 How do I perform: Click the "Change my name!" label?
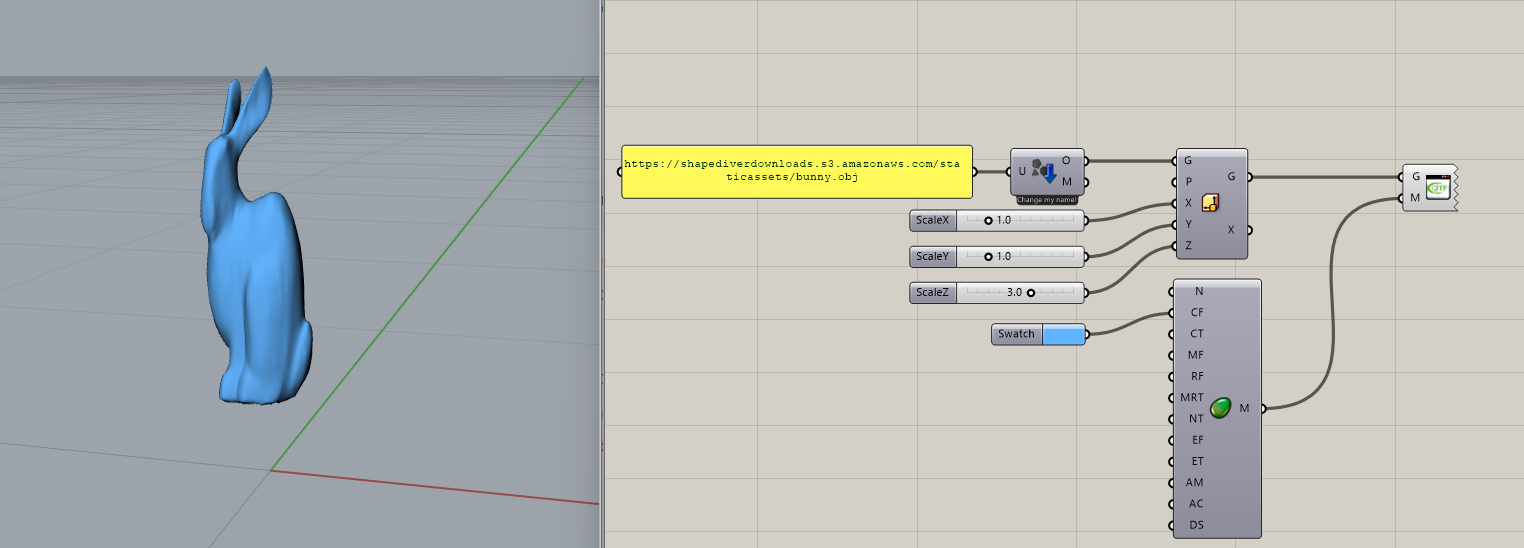point(1047,201)
